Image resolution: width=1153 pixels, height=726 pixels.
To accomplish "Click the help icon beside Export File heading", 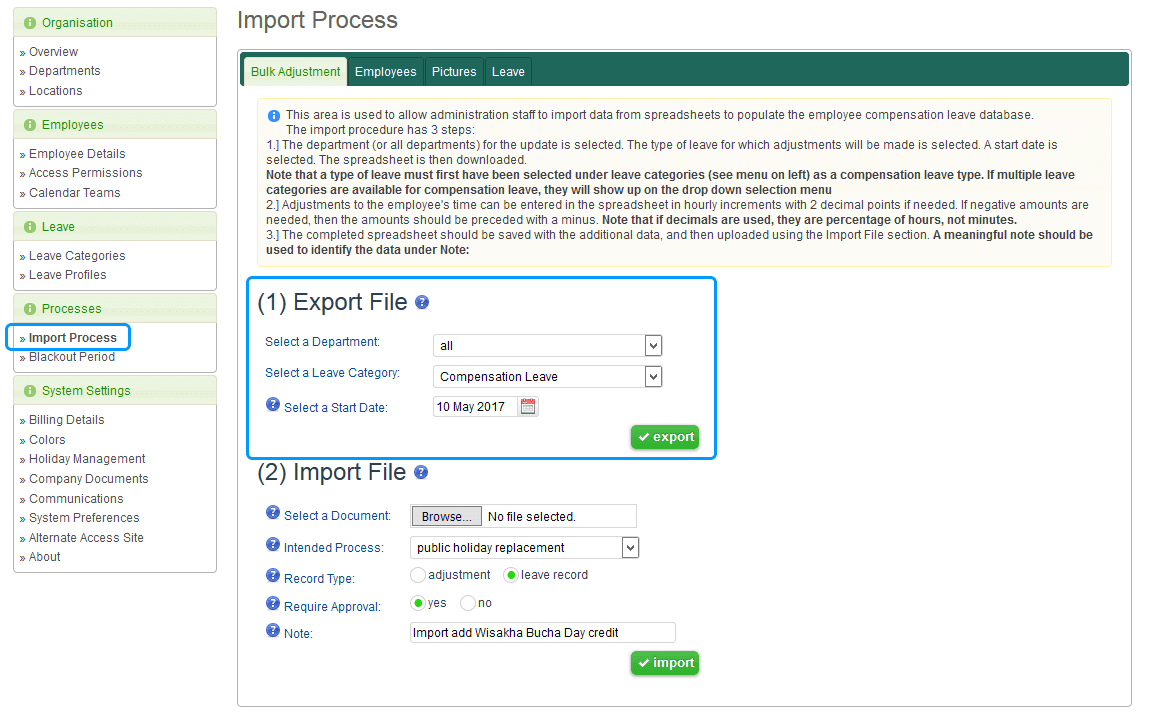I will click(x=422, y=302).
